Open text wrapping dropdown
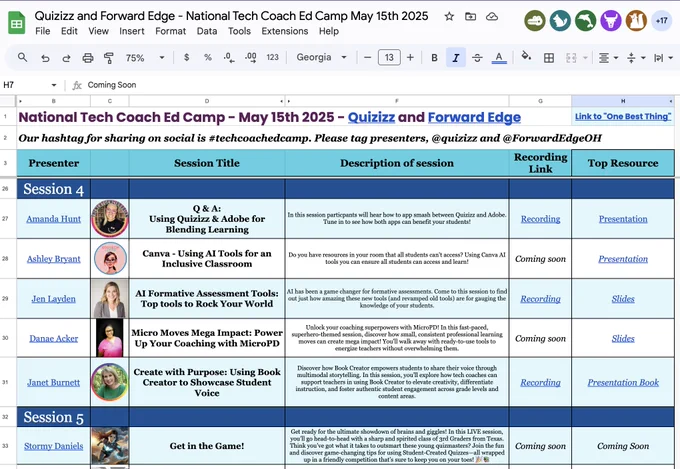Viewport: 680px width, 469px height. pos(664,58)
